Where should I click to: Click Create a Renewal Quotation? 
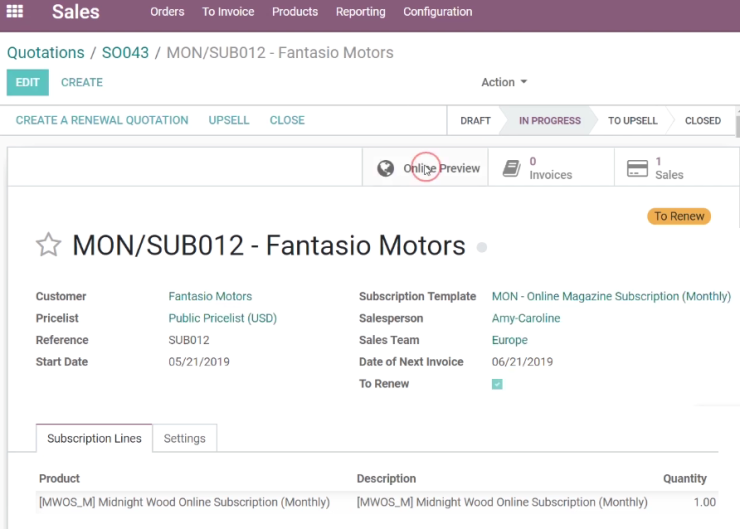(102, 120)
